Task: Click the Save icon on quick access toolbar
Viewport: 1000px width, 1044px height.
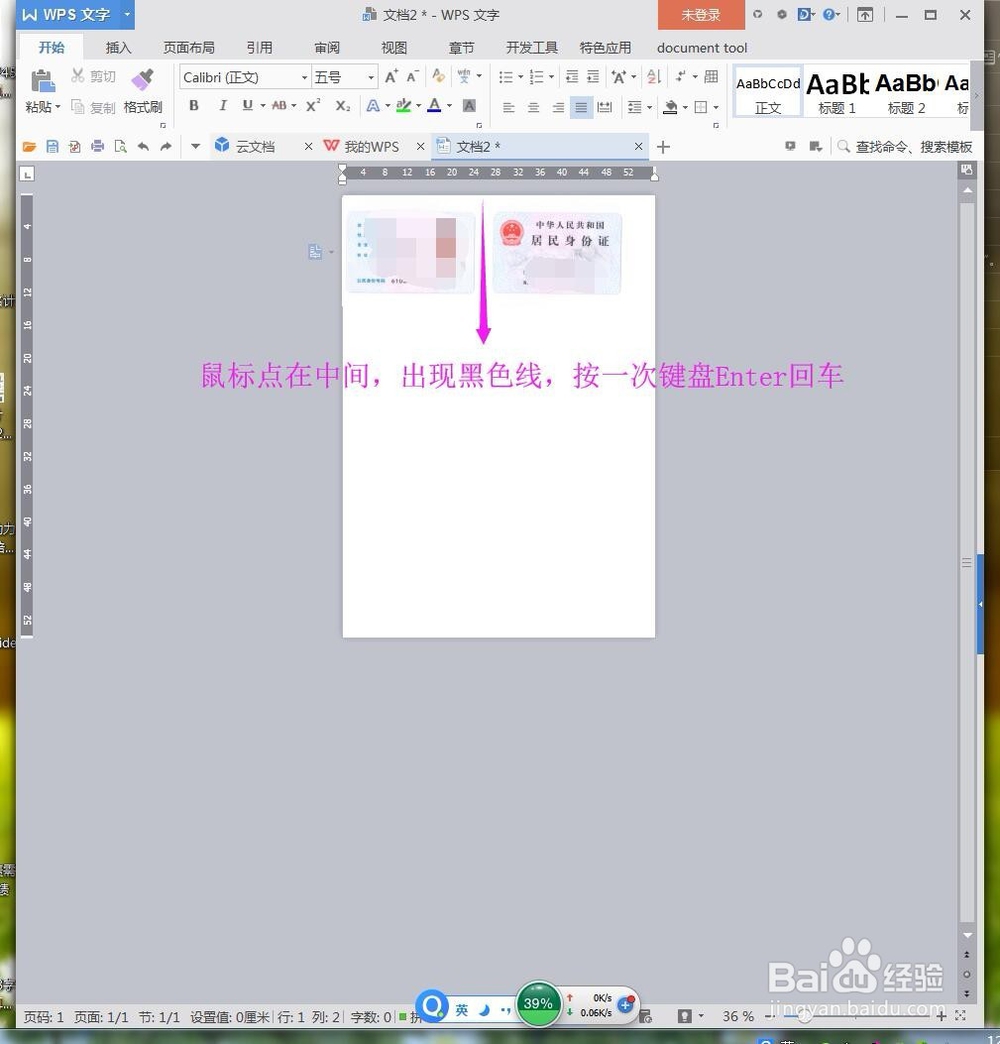Action: (x=52, y=146)
